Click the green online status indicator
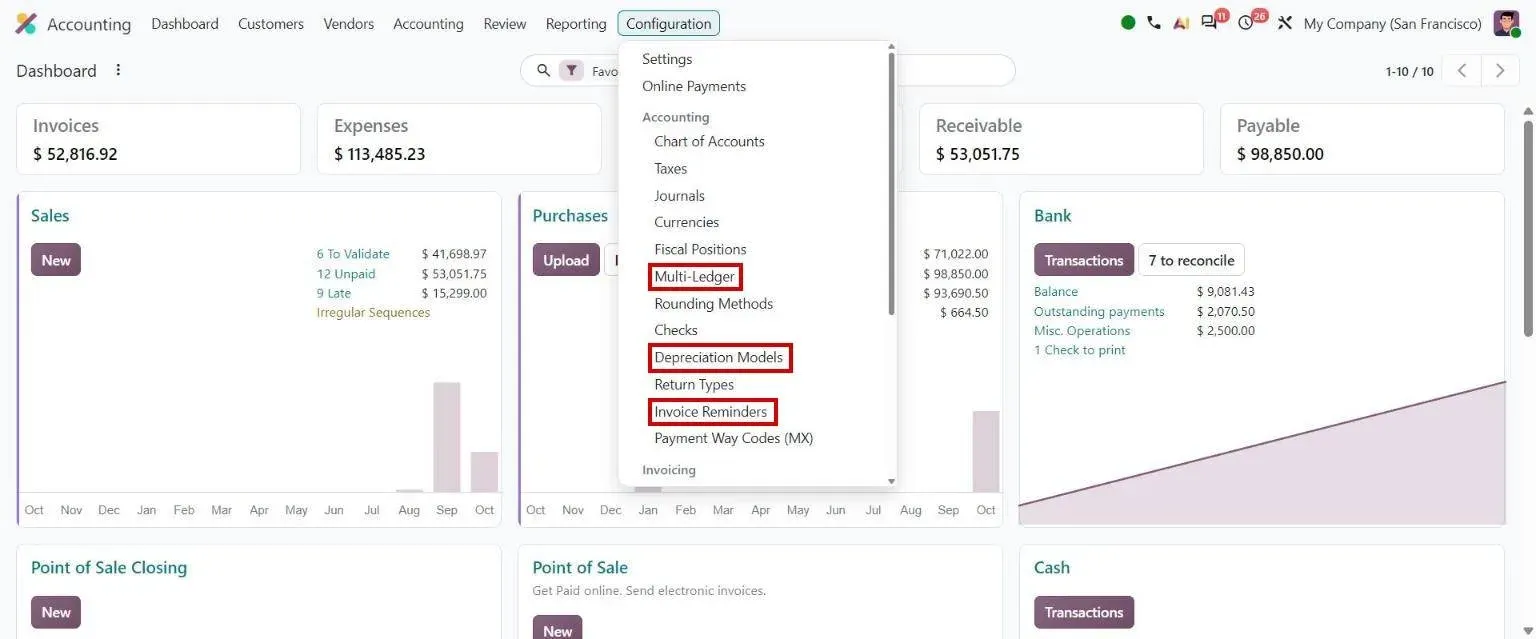 [x=1128, y=23]
